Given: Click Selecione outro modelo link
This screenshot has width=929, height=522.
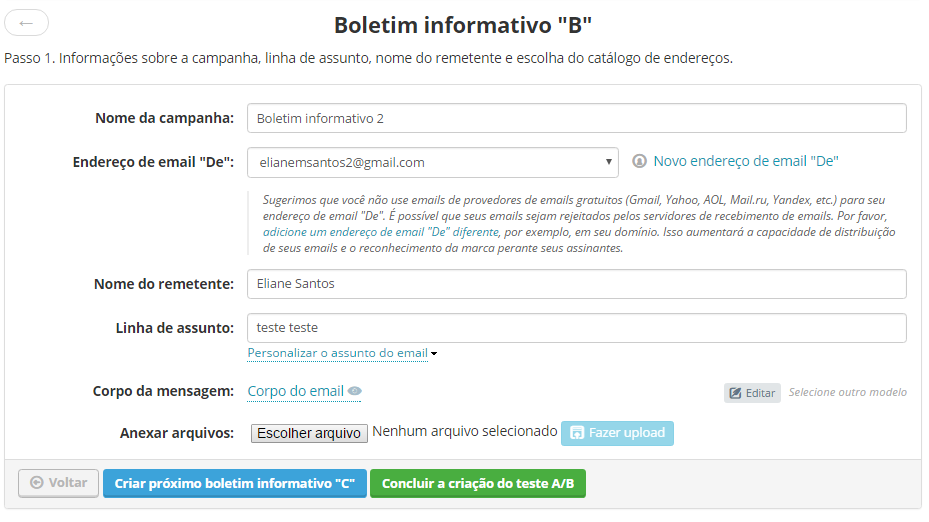Looking at the screenshot, I should click(847, 392).
